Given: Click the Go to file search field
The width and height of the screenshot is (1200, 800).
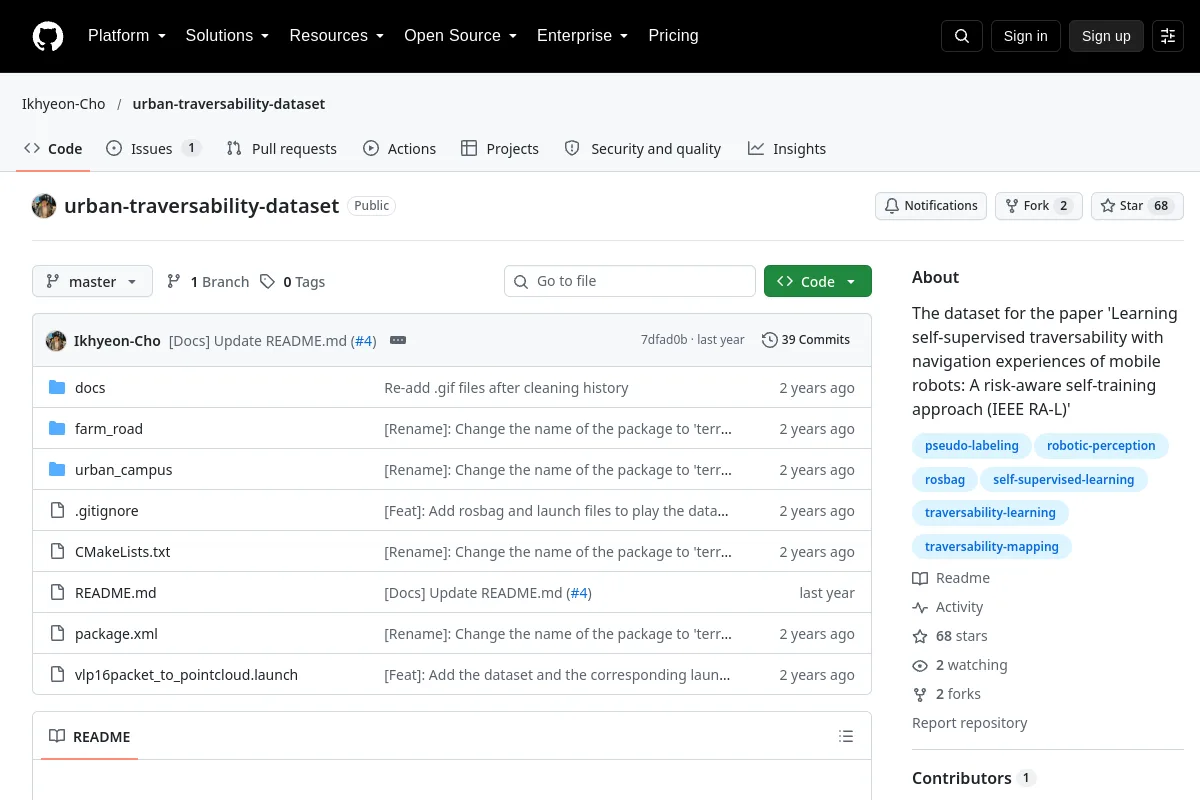Looking at the screenshot, I should [x=630, y=281].
